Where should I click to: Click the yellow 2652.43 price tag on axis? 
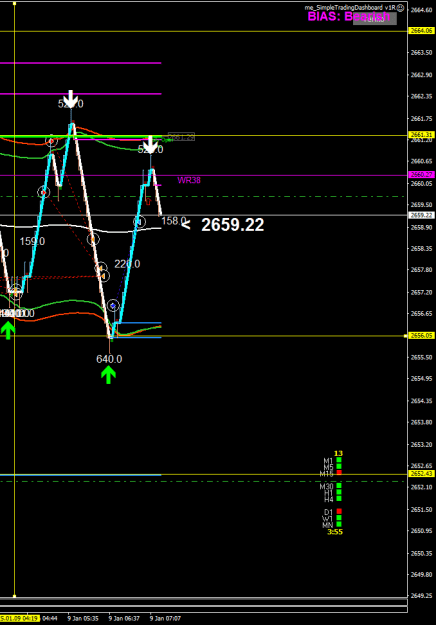(x=421, y=474)
